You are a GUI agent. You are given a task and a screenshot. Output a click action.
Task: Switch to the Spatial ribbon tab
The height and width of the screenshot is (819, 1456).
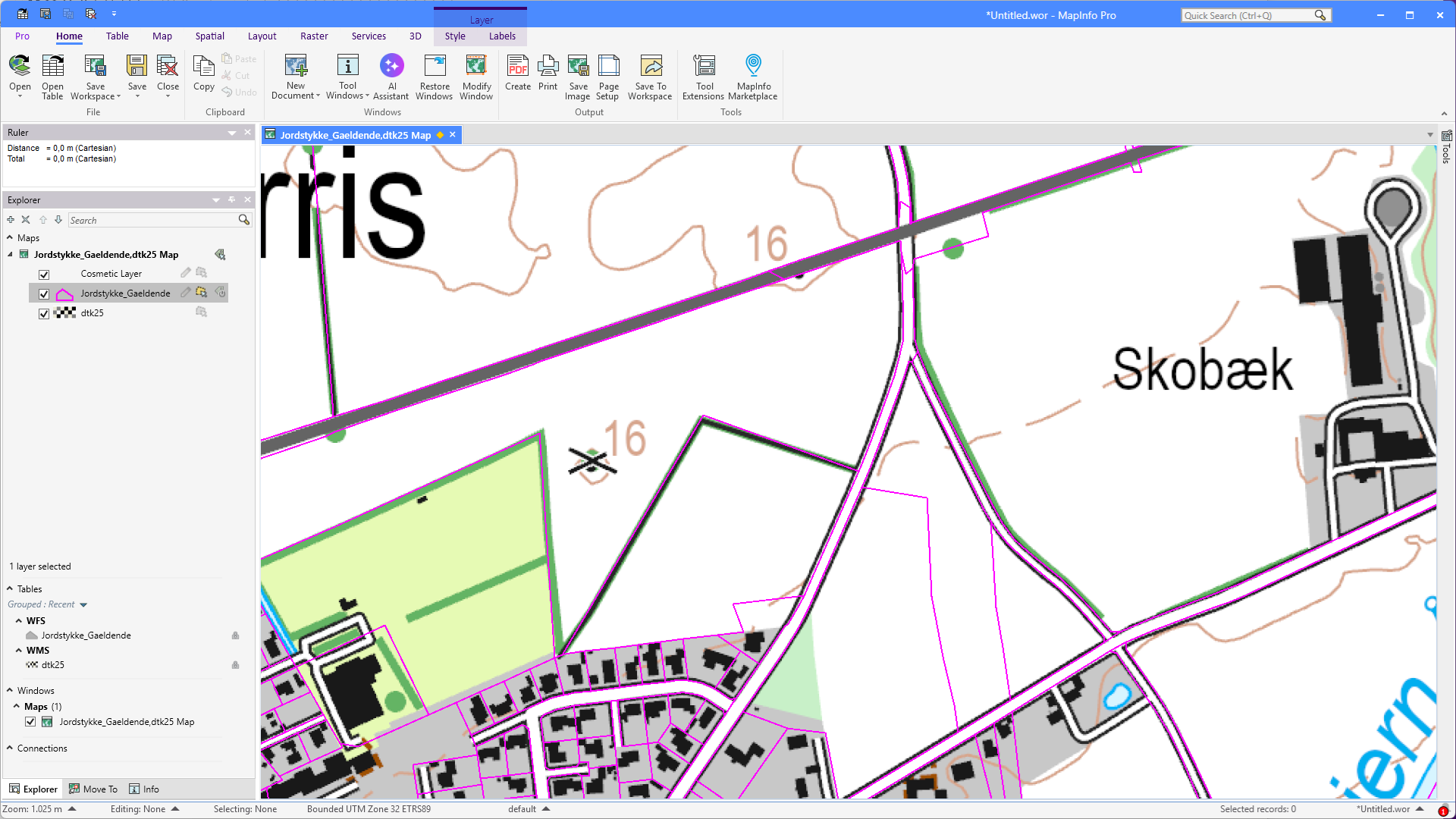[209, 36]
